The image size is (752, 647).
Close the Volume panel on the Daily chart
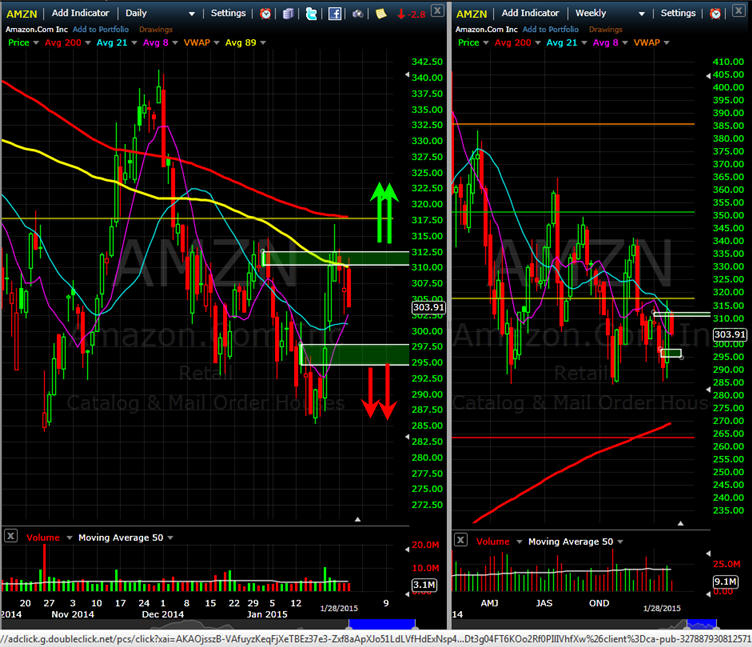coord(10,536)
